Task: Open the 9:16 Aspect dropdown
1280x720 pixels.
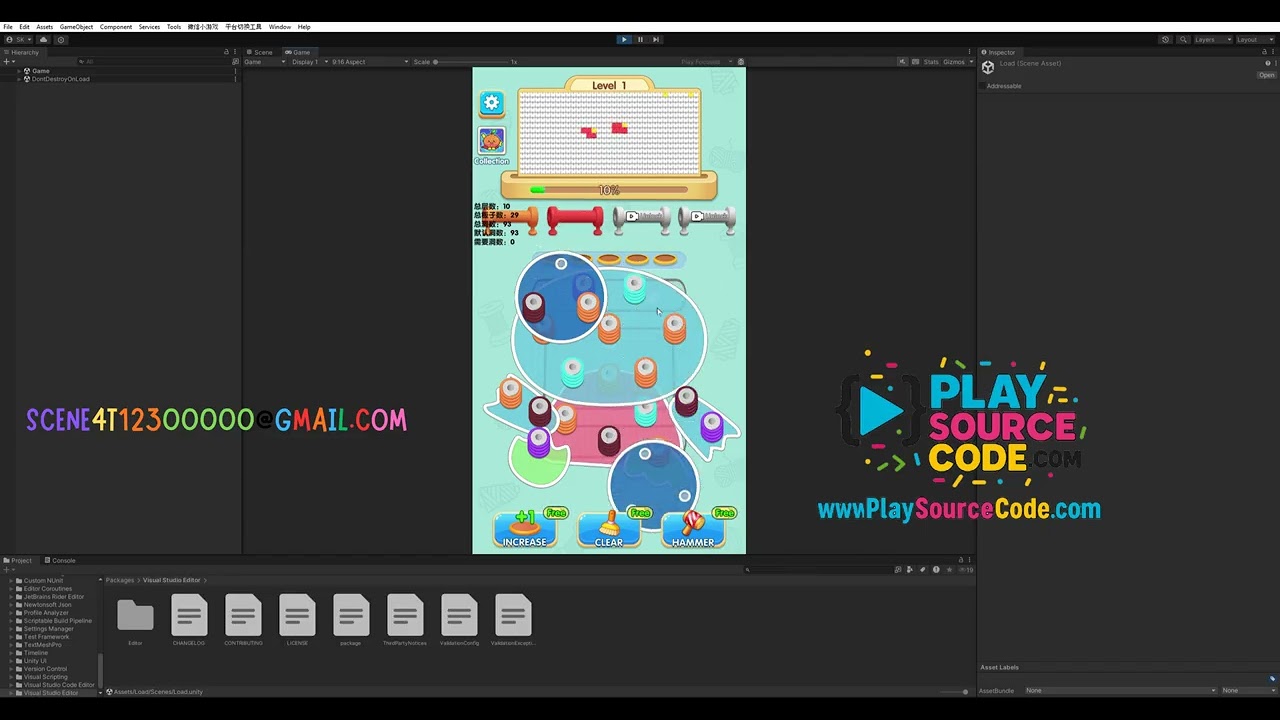Action: coord(370,62)
